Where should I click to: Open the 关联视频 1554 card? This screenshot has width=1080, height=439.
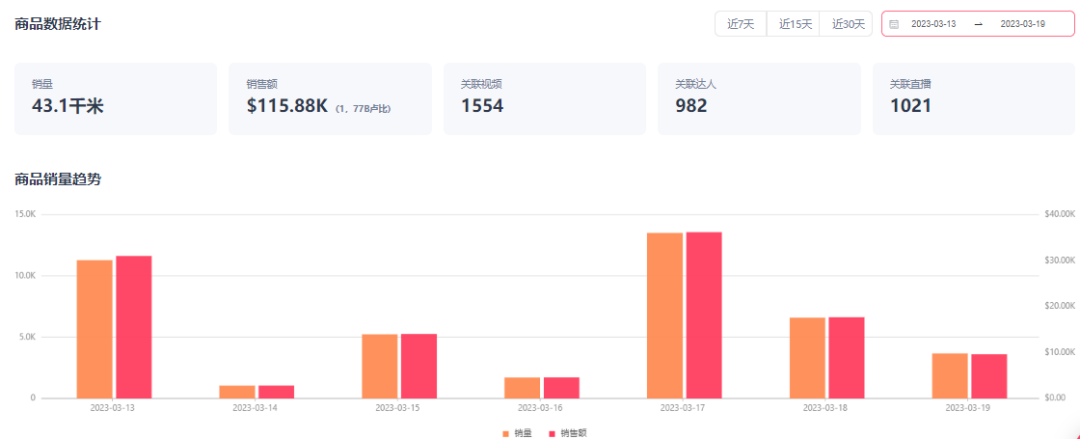click(545, 99)
